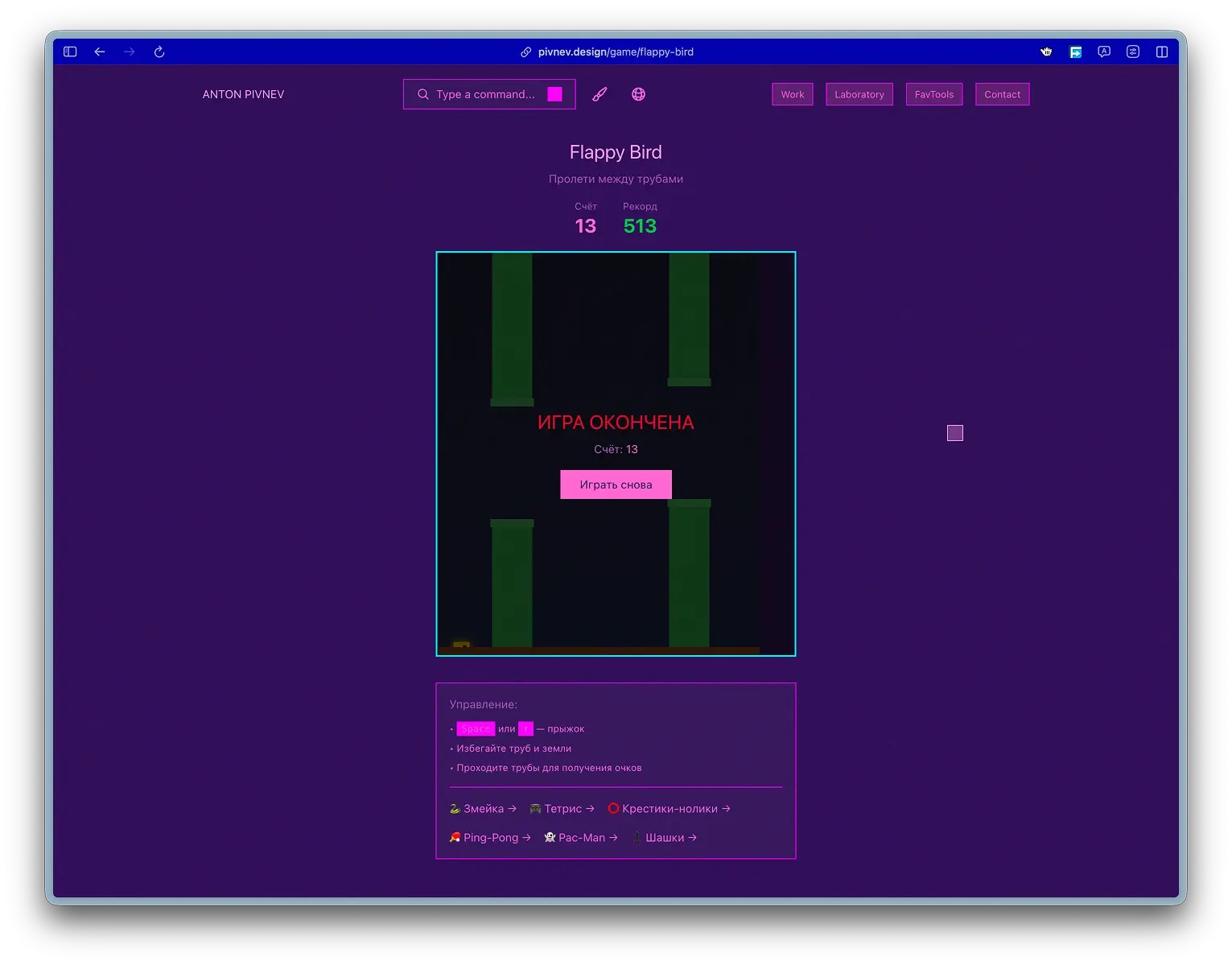The height and width of the screenshot is (965, 1232).
Task: Click the Snake emoji game icon
Action: tap(455, 808)
